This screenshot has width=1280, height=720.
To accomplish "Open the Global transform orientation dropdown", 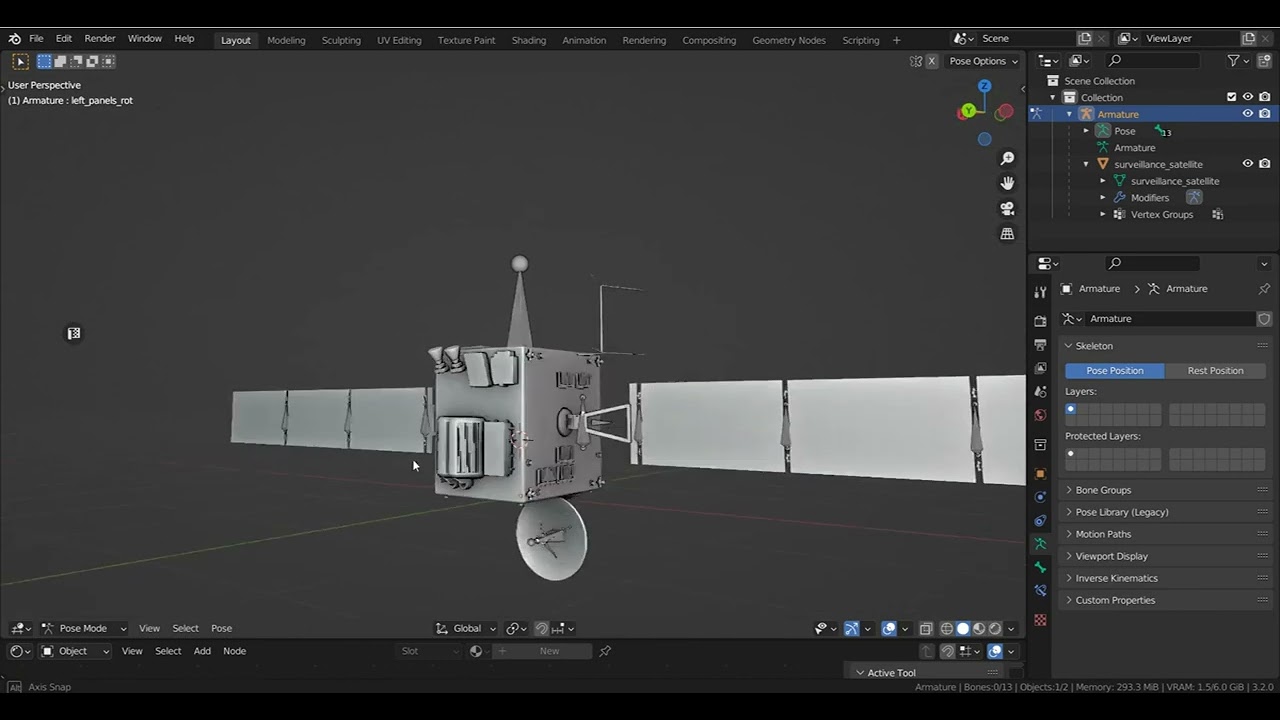I will tap(466, 629).
